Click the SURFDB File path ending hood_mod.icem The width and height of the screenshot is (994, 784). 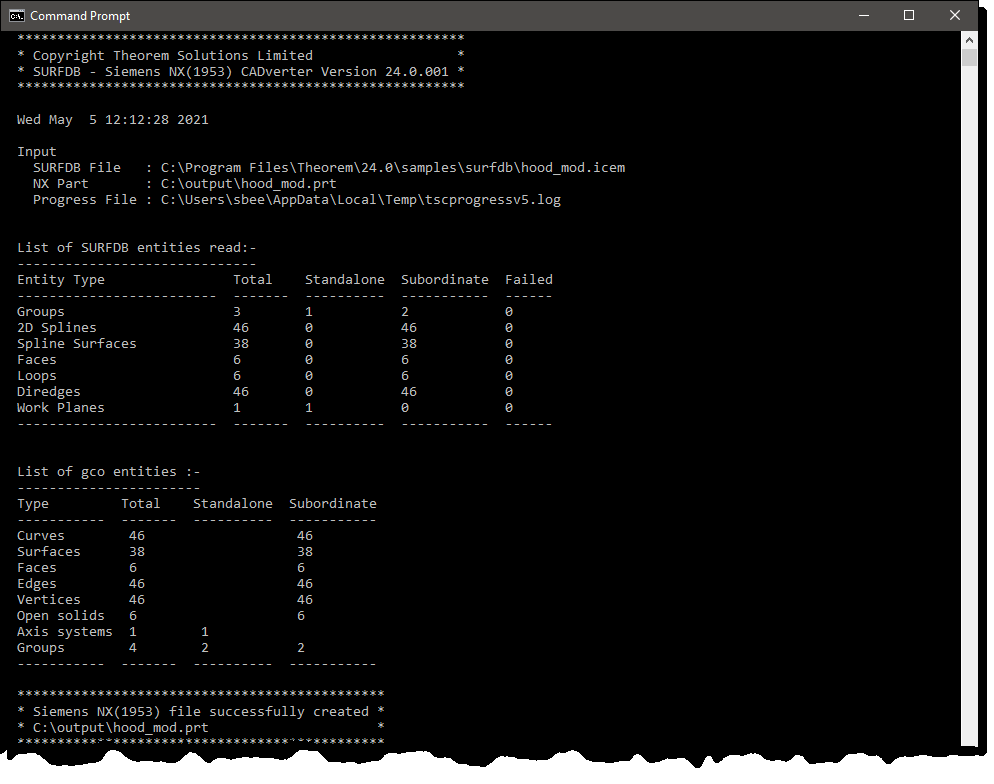pos(392,168)
